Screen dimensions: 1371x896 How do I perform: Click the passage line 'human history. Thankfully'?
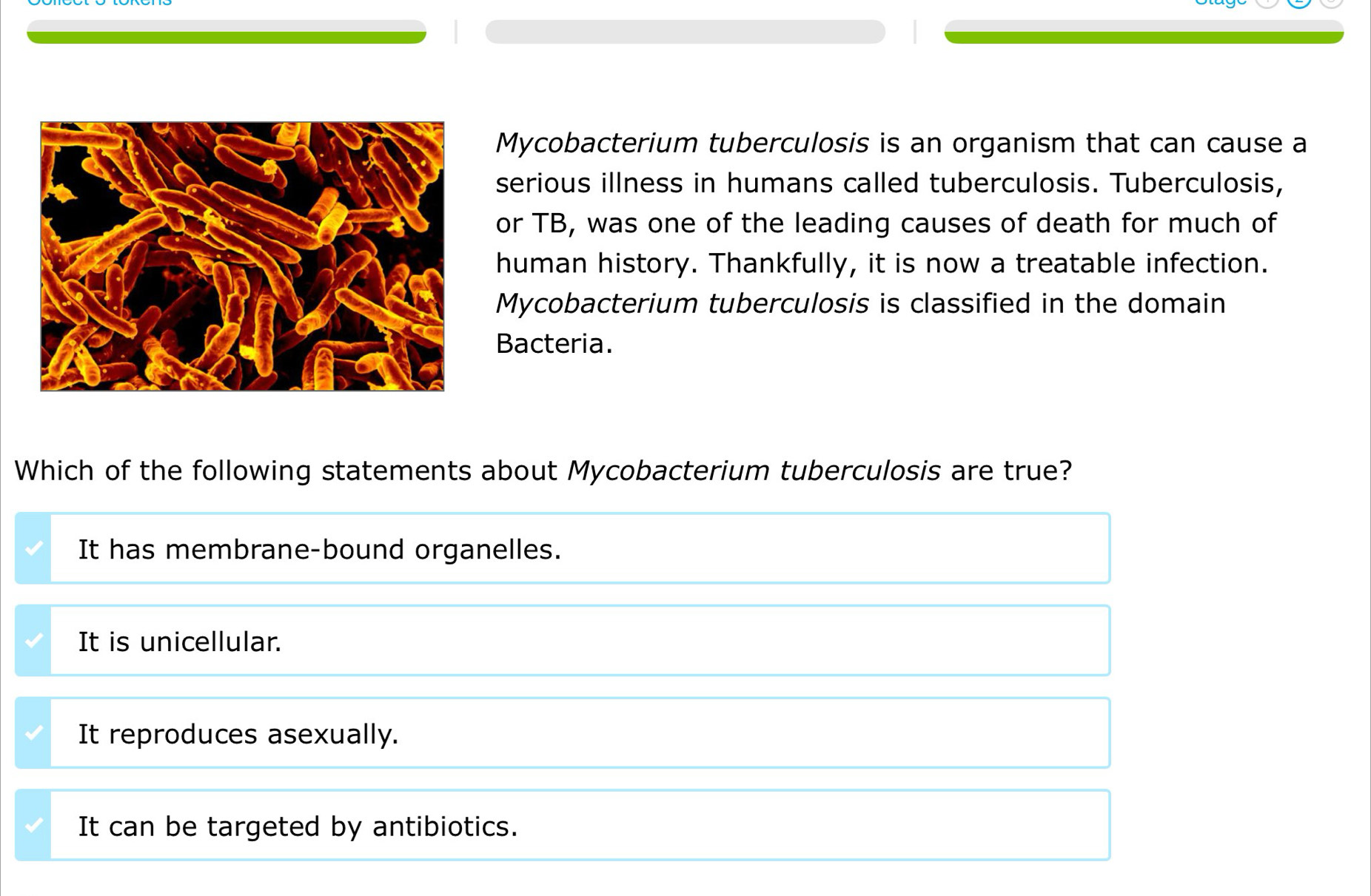coord(881,263)
